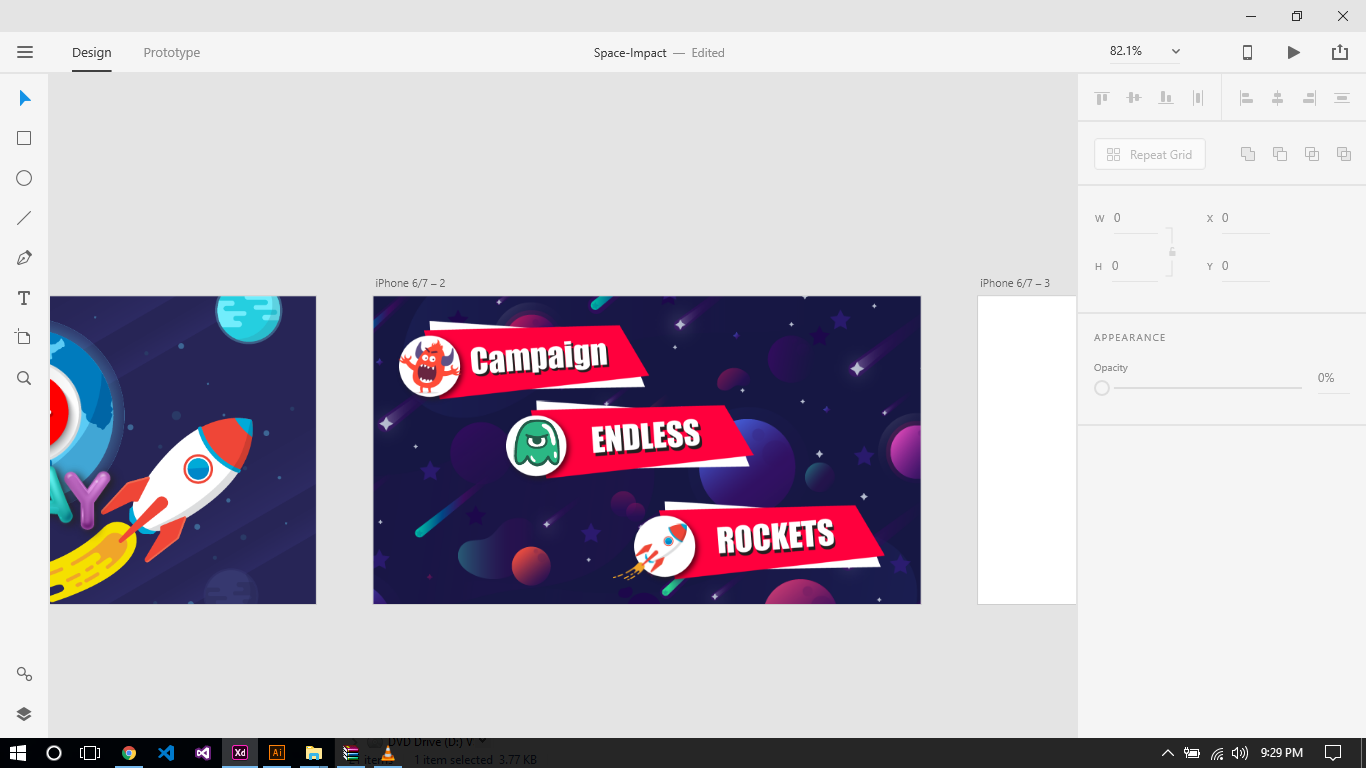This screenshot has height=768, width=1366.
Task: Click the Repeat Grid button
Action: pos(1149,155)
